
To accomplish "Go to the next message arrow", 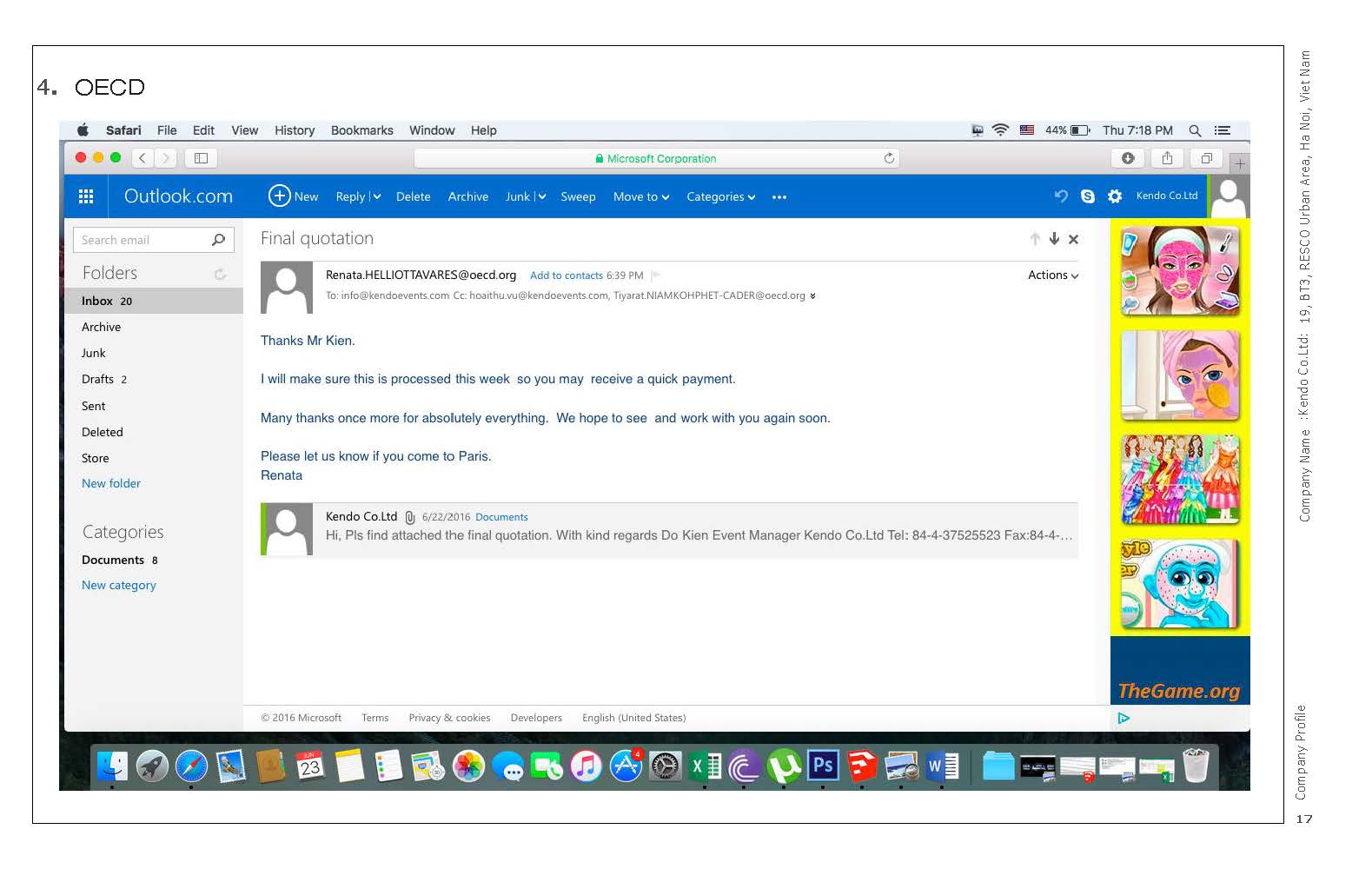I will [1054, 239].
